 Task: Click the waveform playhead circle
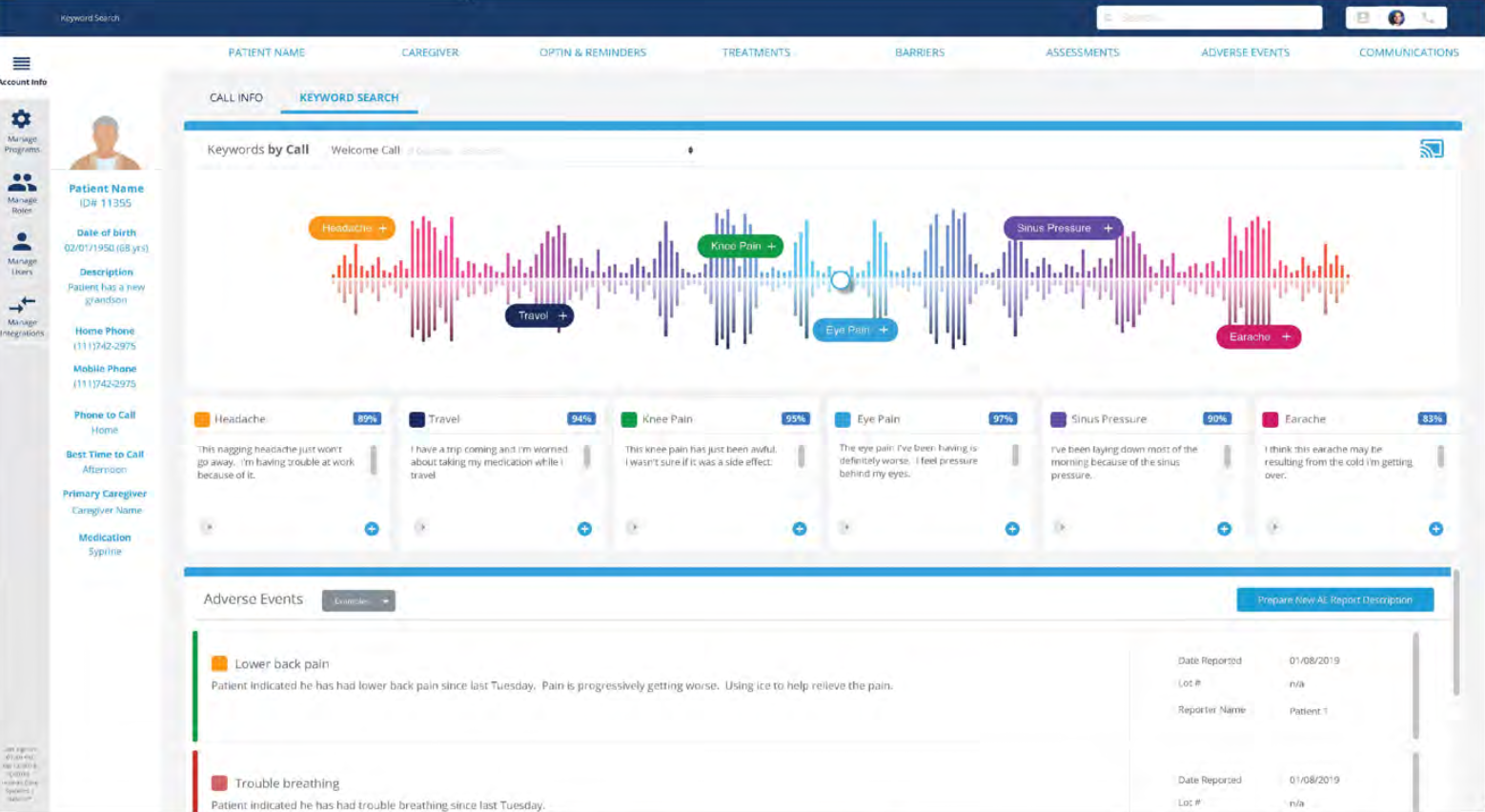[x=840, y=279]
